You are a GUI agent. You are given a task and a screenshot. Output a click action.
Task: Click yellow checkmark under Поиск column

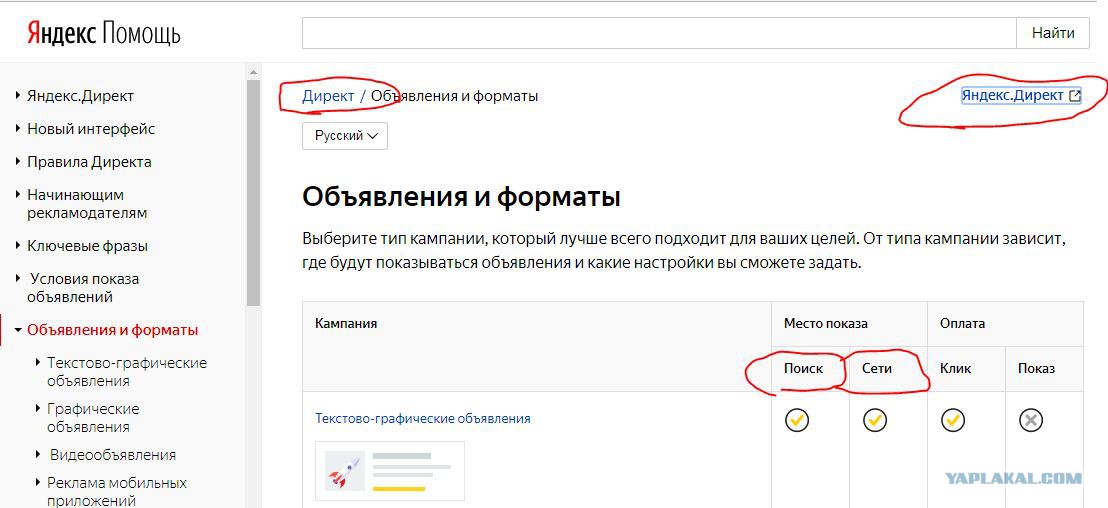(796, 420)
